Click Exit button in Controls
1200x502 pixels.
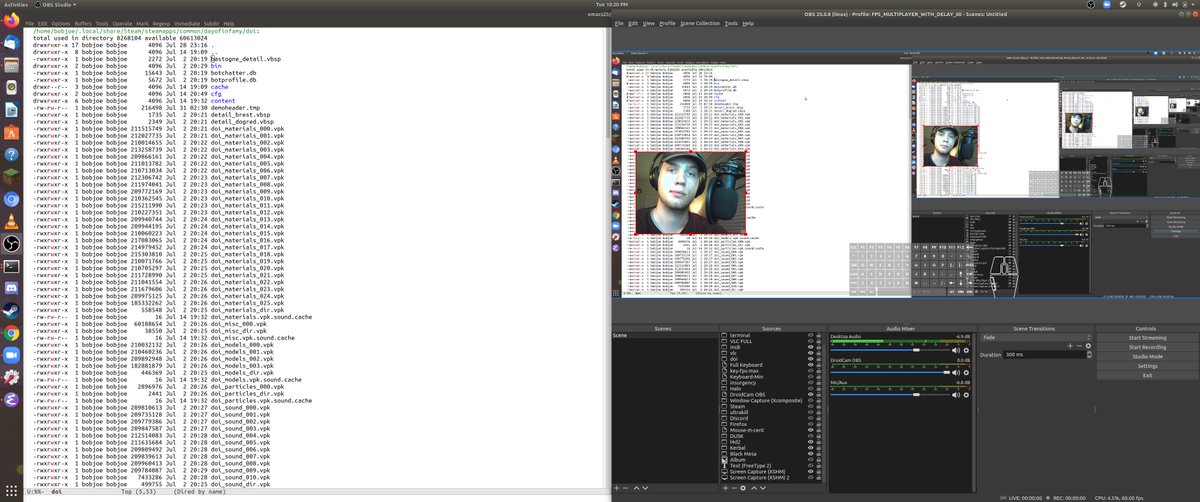point(1148,376)
